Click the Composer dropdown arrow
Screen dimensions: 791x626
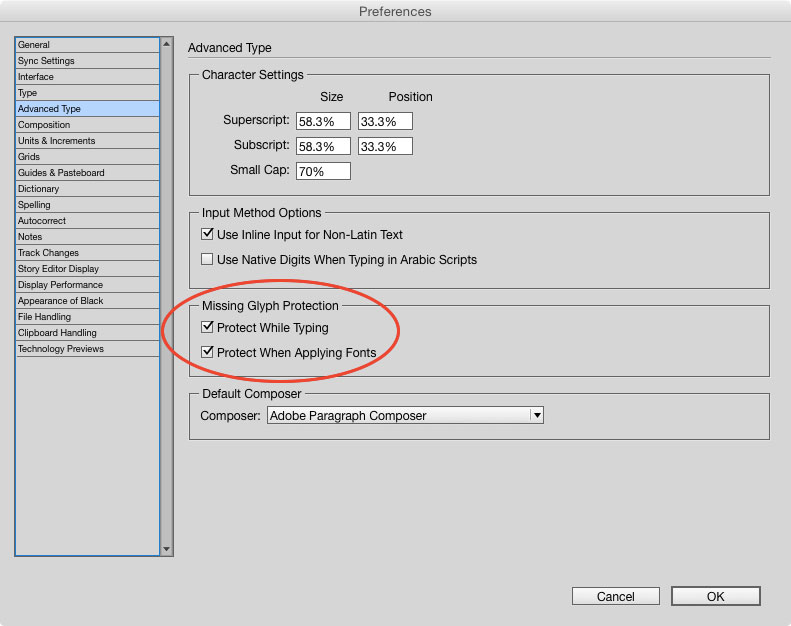(537, 415)
